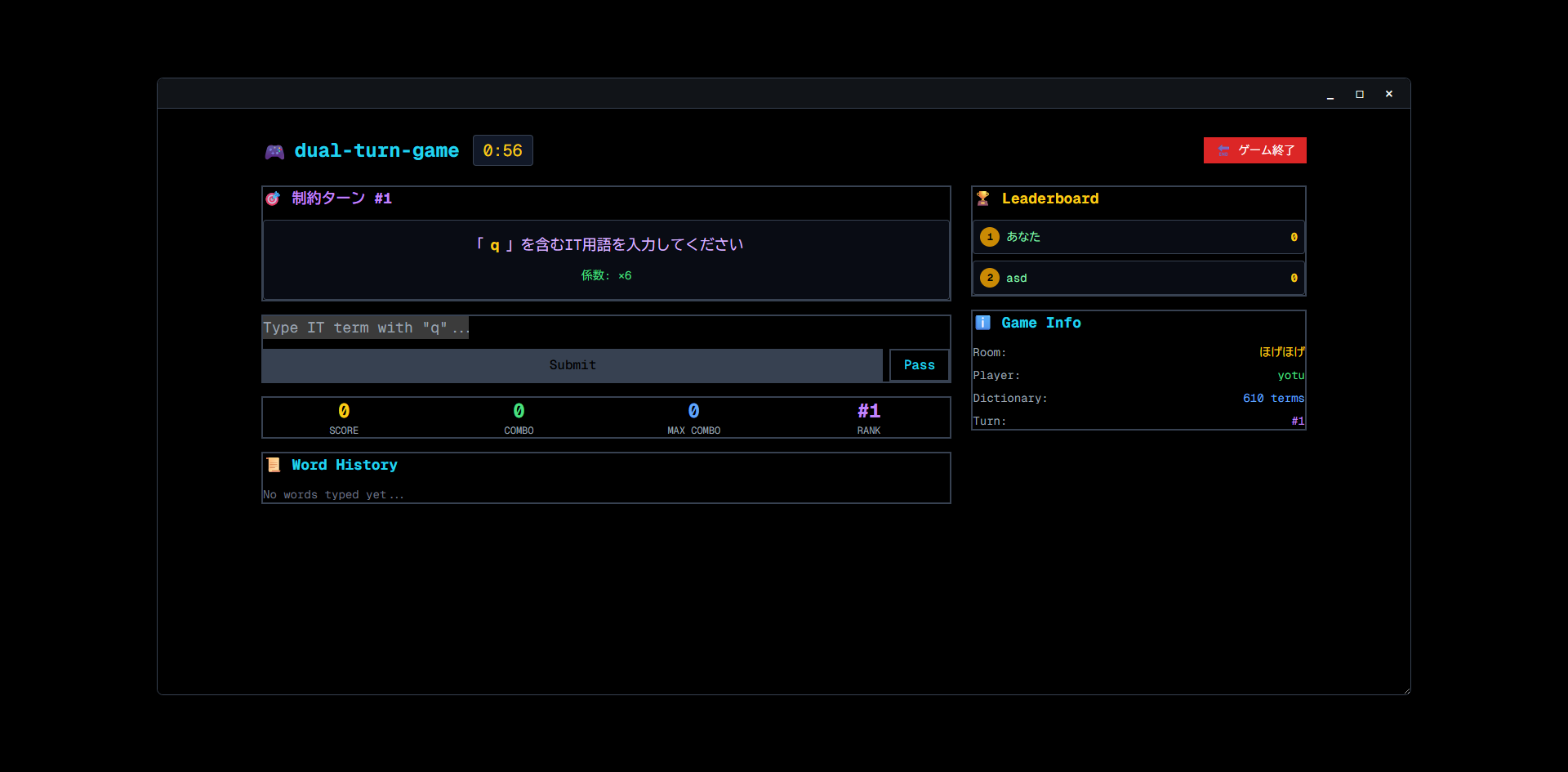Image resolution: width=1568 pixels, height=772 pixels.
Task: Click the rank 2 badge next to asd
Action: tap(990, 278)
